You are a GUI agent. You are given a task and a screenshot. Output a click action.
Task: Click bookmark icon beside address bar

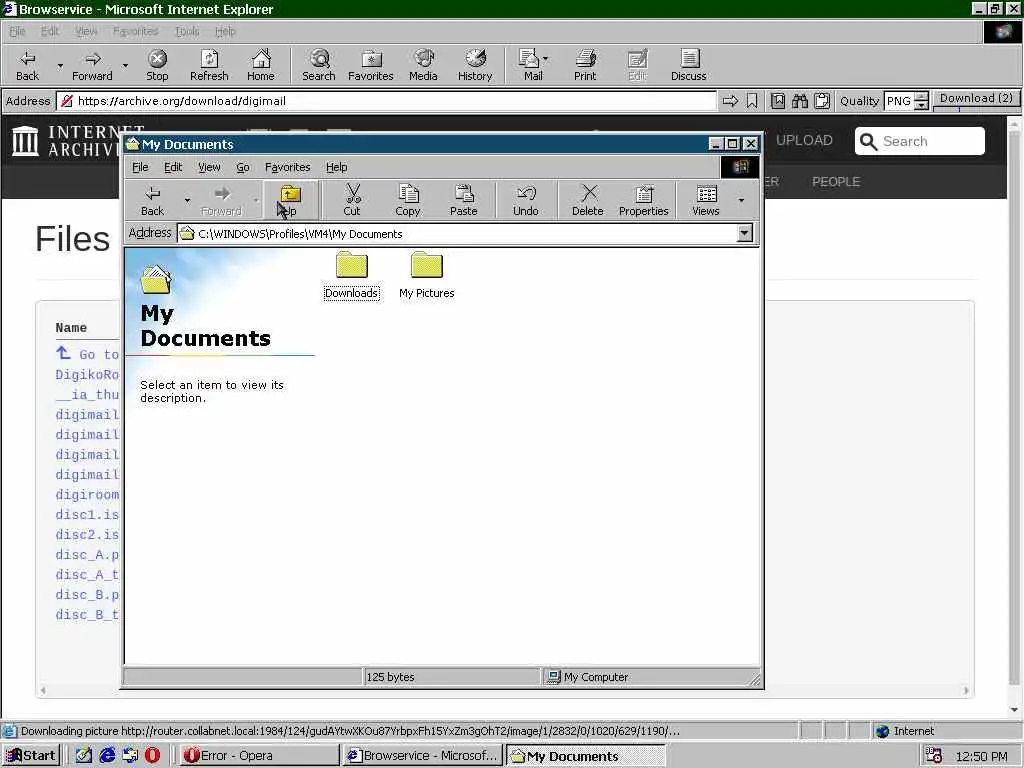tap(752, 101)
